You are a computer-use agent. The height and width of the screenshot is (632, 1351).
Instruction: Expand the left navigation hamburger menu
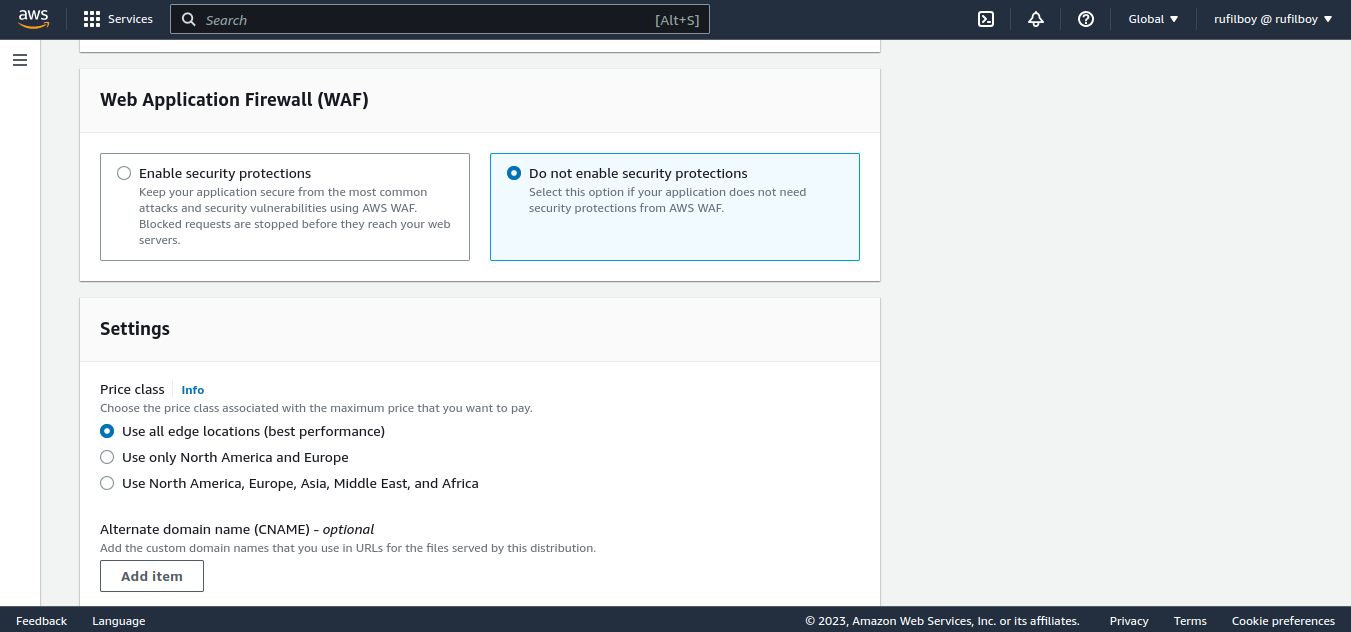(x=20, y=60)
